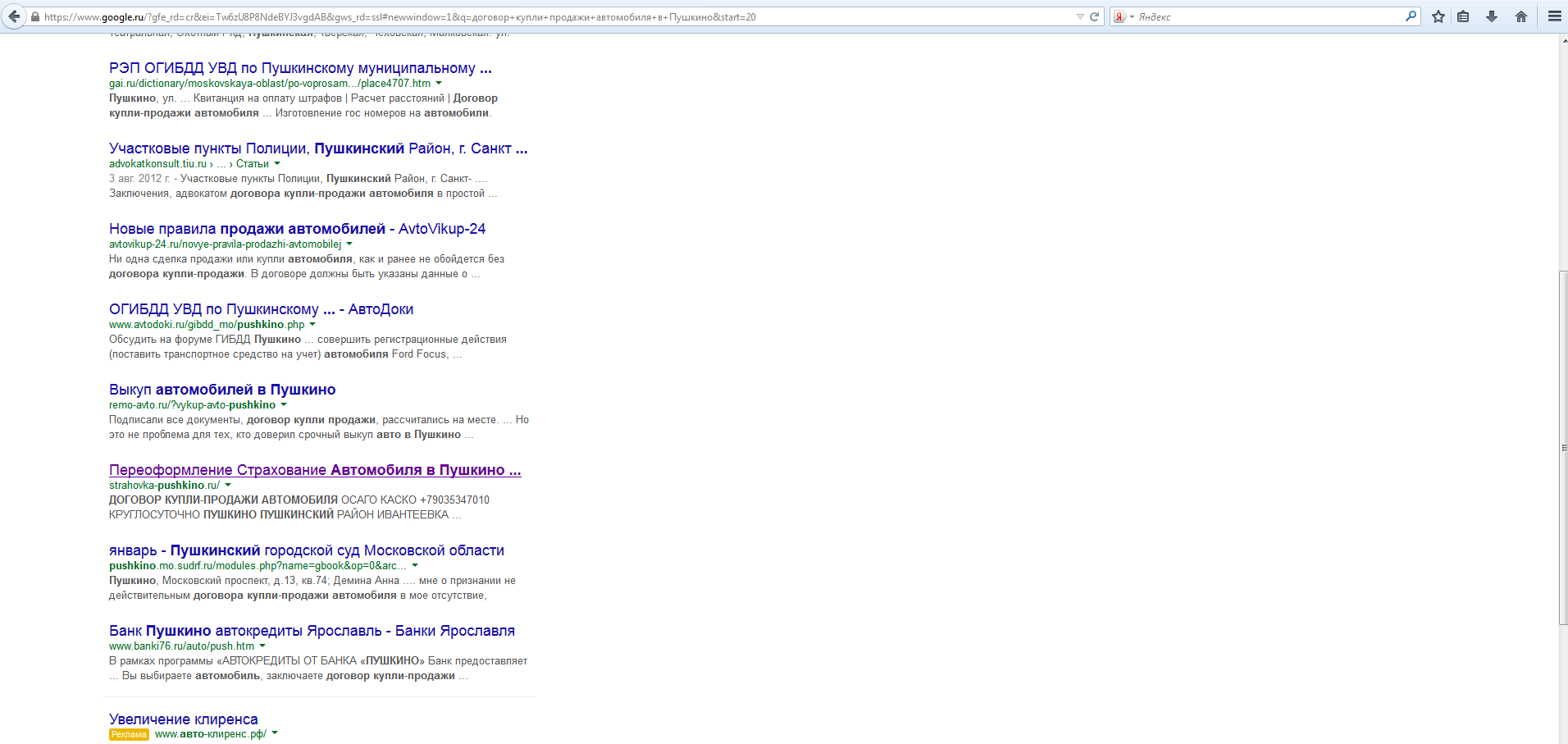Screen dimensions: 1568x744
Task: Open the bookmarks list icon
Action: [1463, 16]
